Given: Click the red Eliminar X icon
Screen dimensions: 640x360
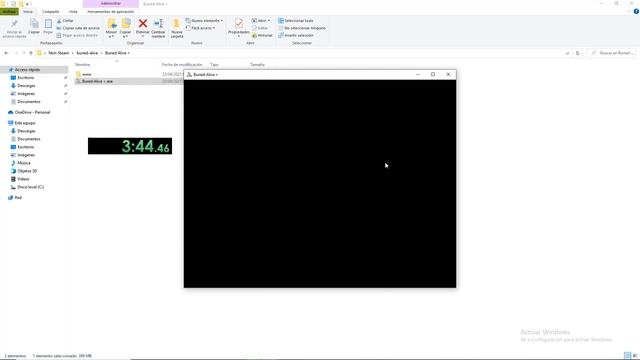Looking at the screenshot, I should [143, 24].
